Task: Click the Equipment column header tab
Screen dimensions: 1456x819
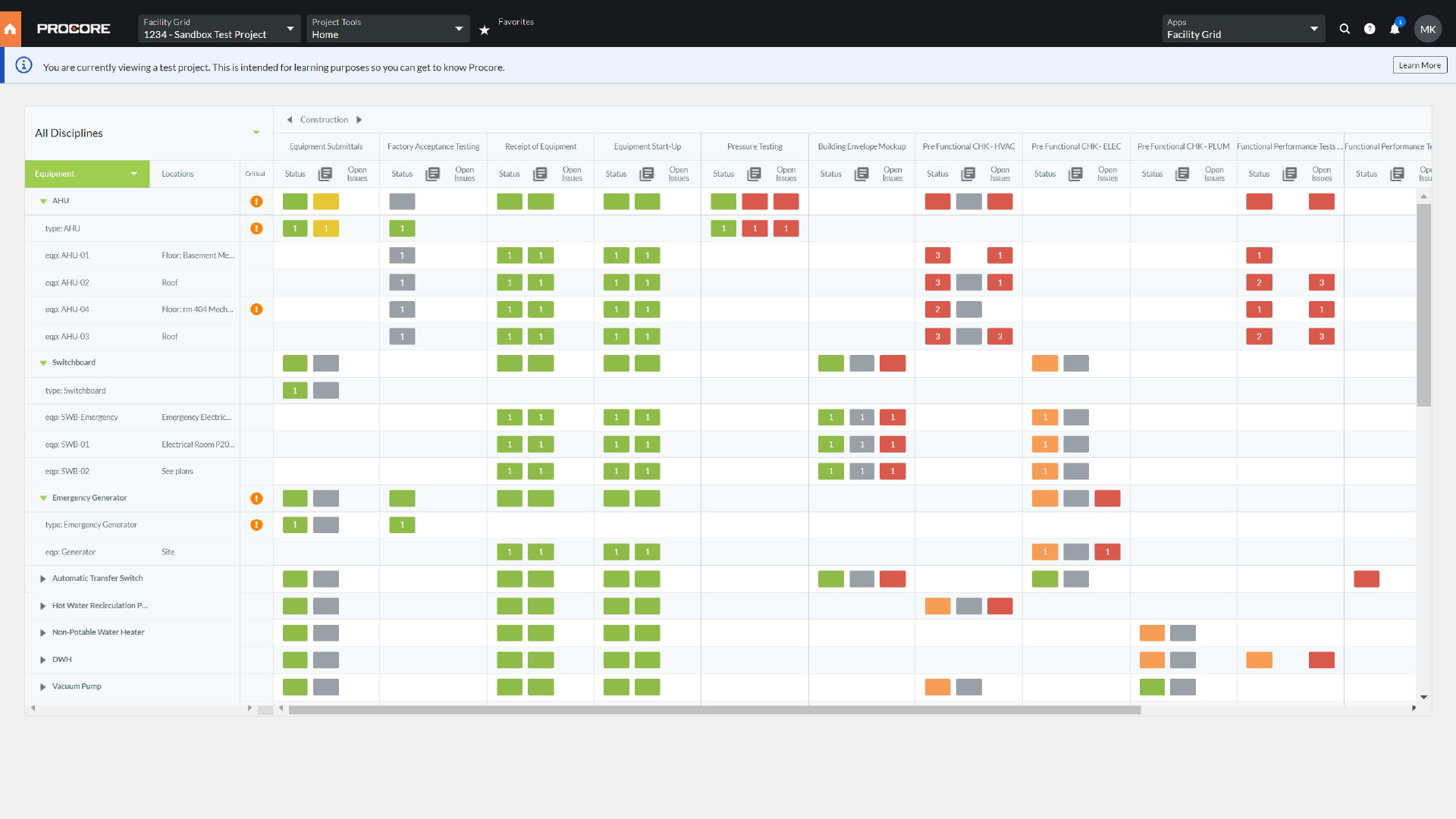Action: 86,174
